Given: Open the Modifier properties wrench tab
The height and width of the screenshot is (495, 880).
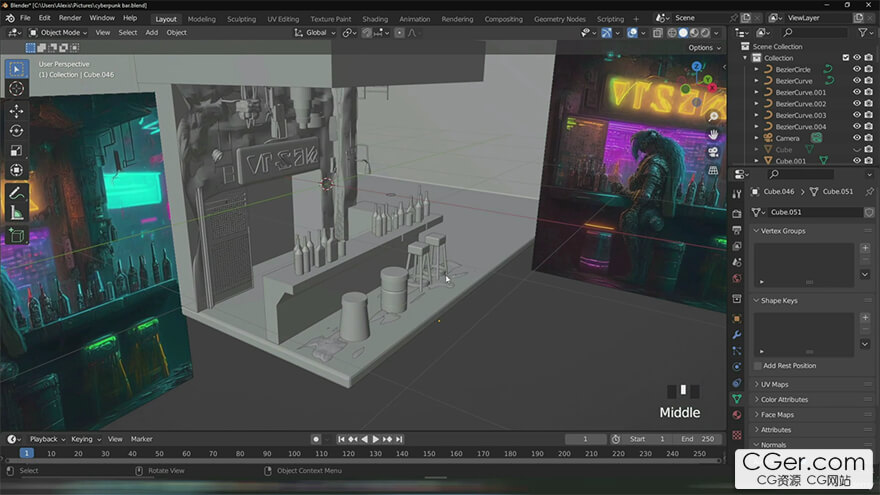Looking at the screenshot, I should tap(737, 334).
